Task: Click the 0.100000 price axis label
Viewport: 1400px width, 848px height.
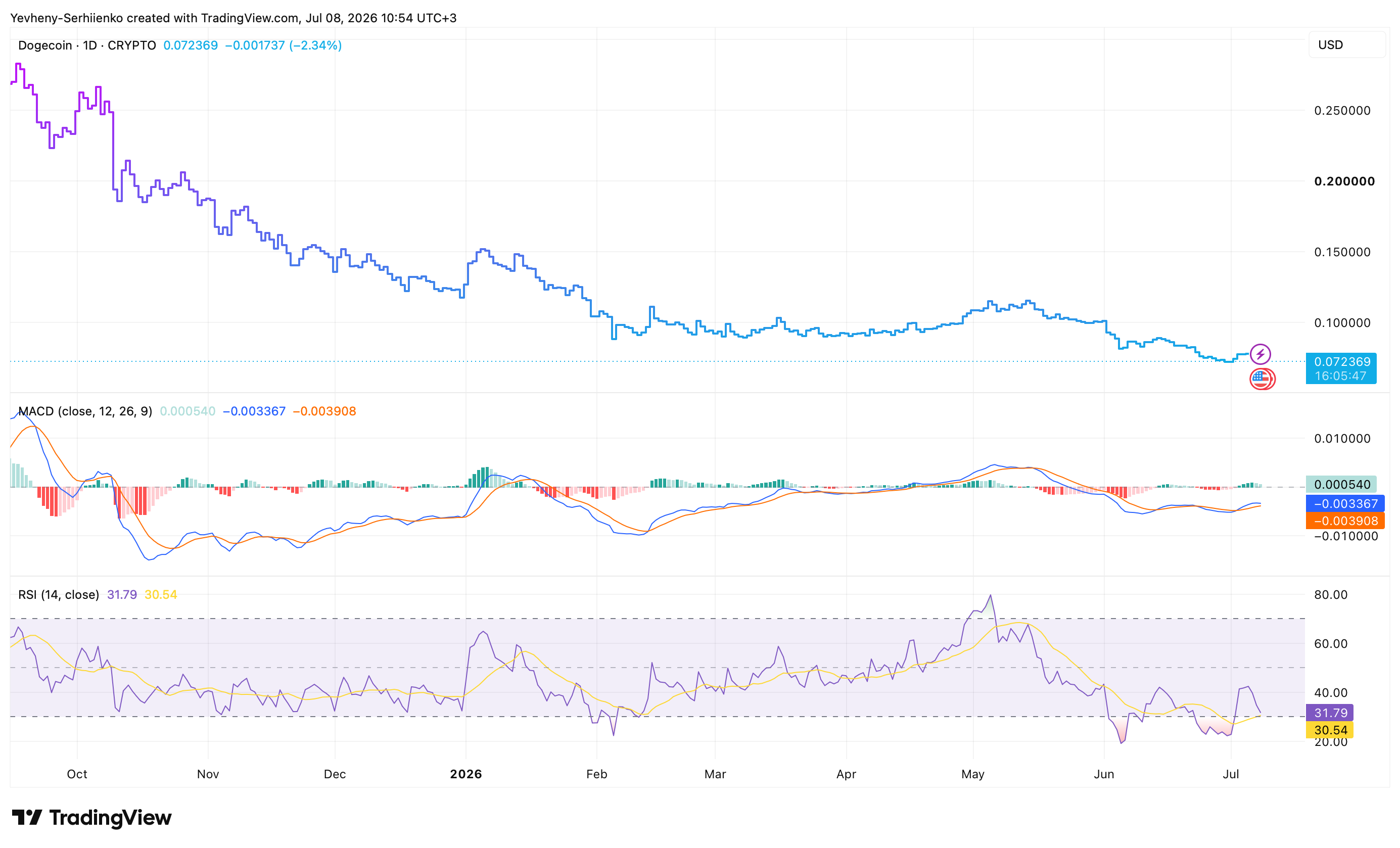Action: coord(1342,322)
